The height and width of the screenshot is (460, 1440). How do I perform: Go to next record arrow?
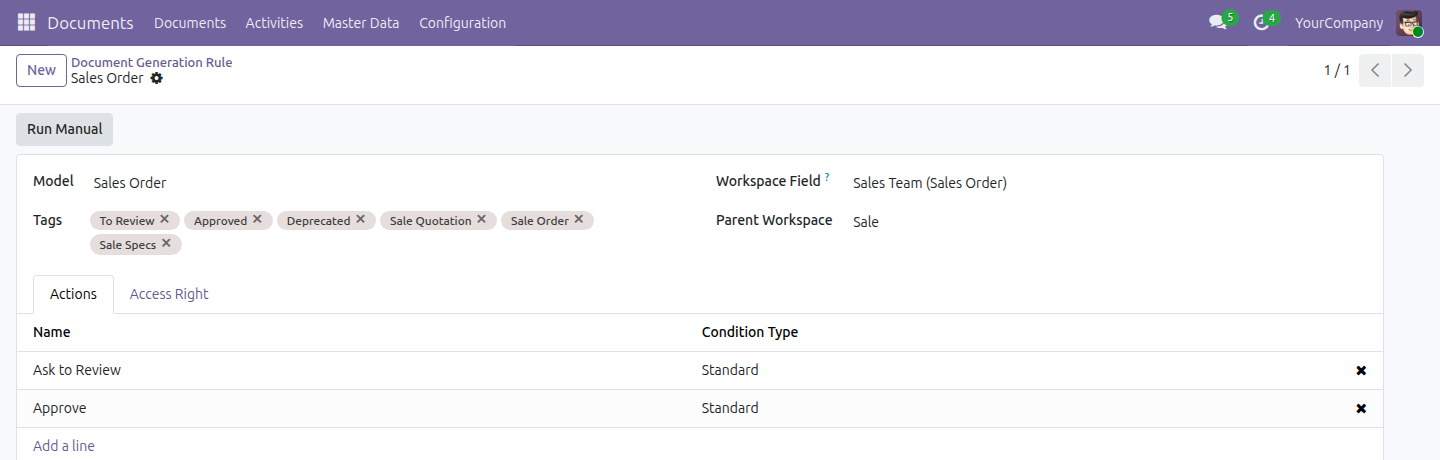coord(1408,70)
